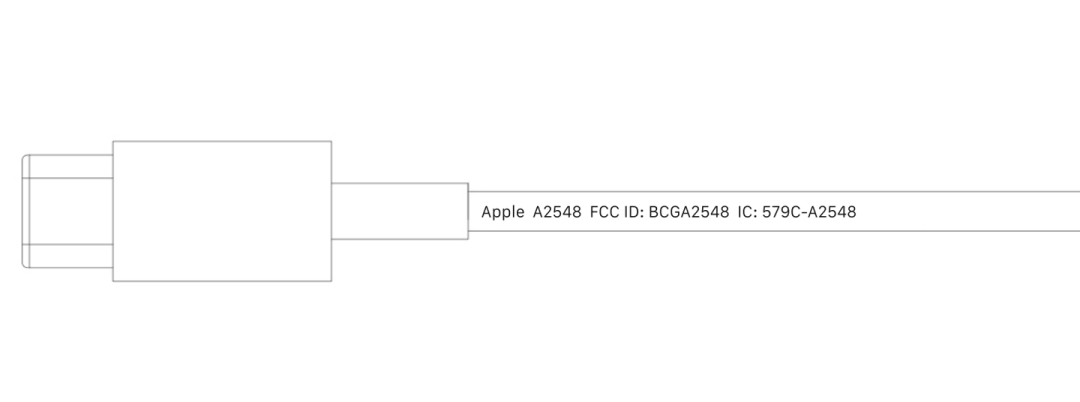Select the first A2548 model number text

tap(557, 212)
